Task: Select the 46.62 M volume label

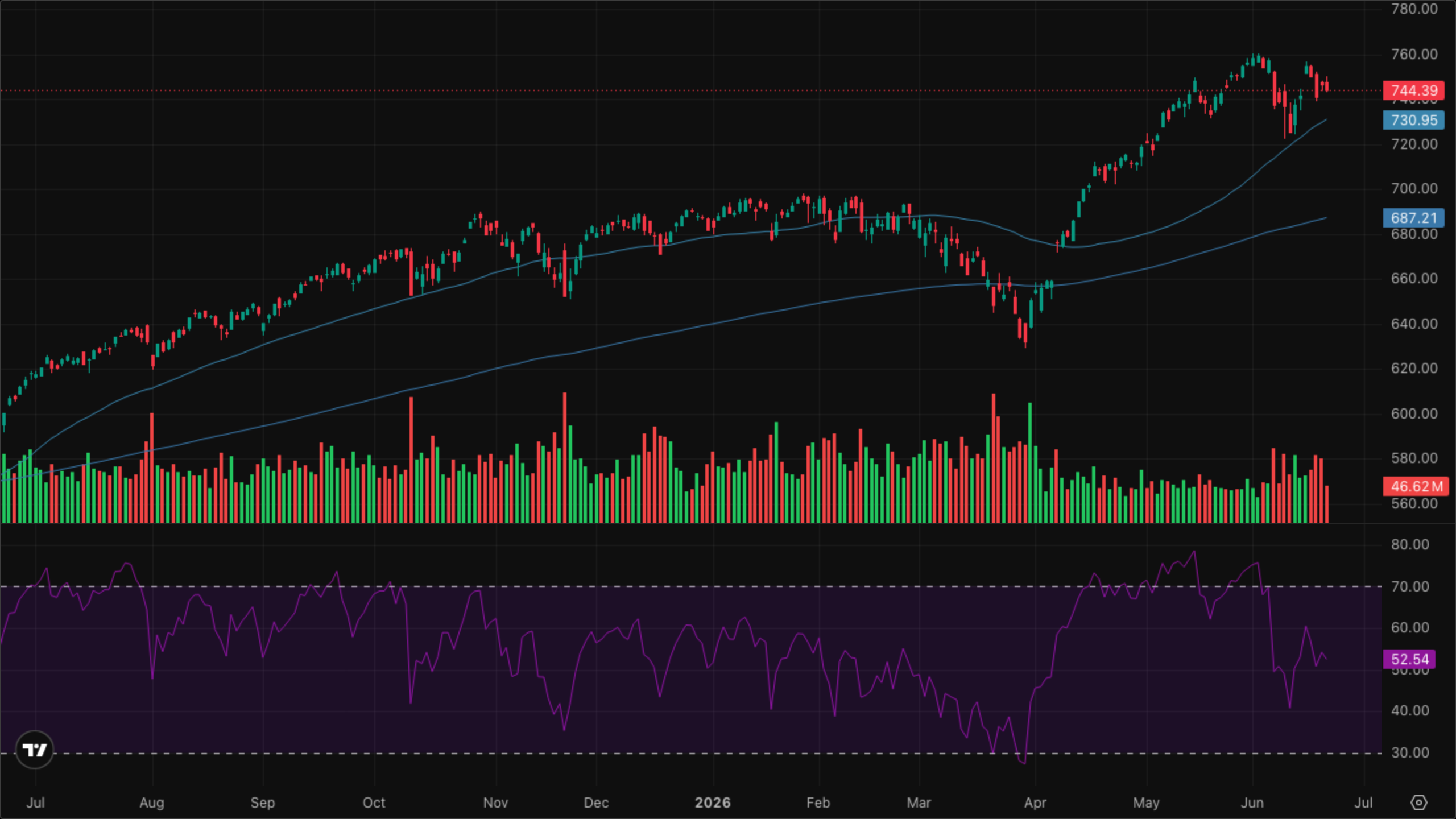Action: 1416,486
